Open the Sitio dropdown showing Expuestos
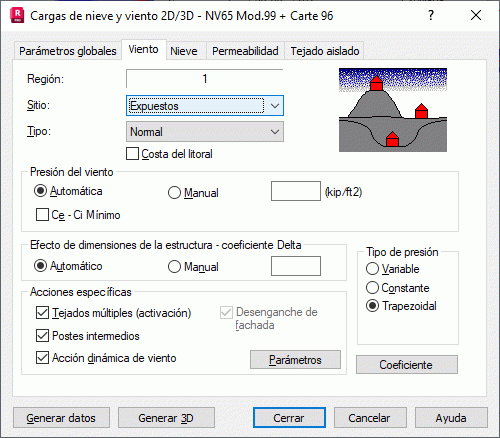 (x=205, y=106)
